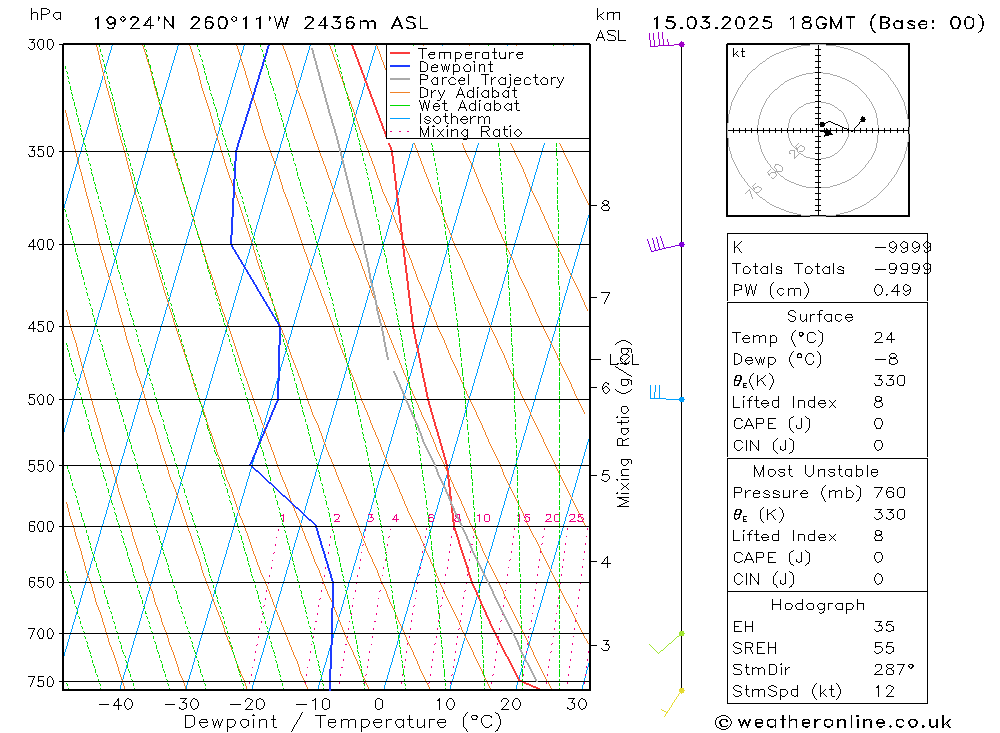Image resolution: width=1000 pixels, height=733 pixels.
Task: Click the green wind barb at 700 hPa
Action: click(667, 642)
